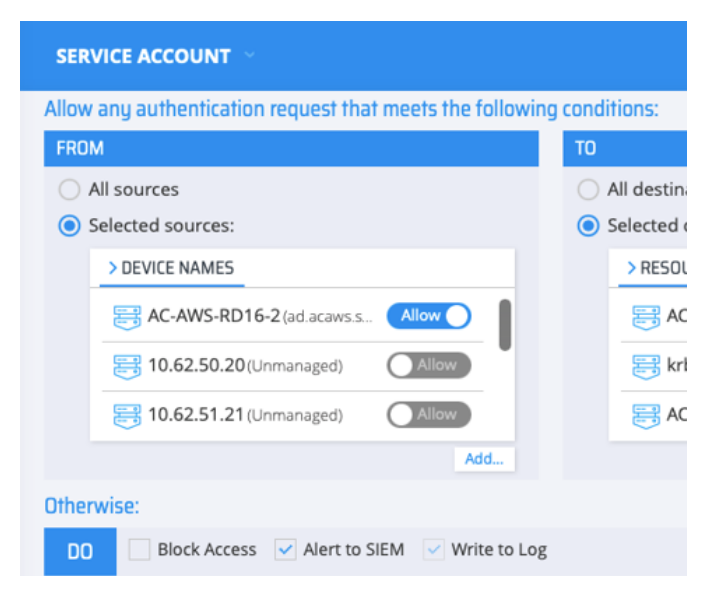Click the Add... button under device list
The image size is (706, 604).
click(x=484, y=459)
